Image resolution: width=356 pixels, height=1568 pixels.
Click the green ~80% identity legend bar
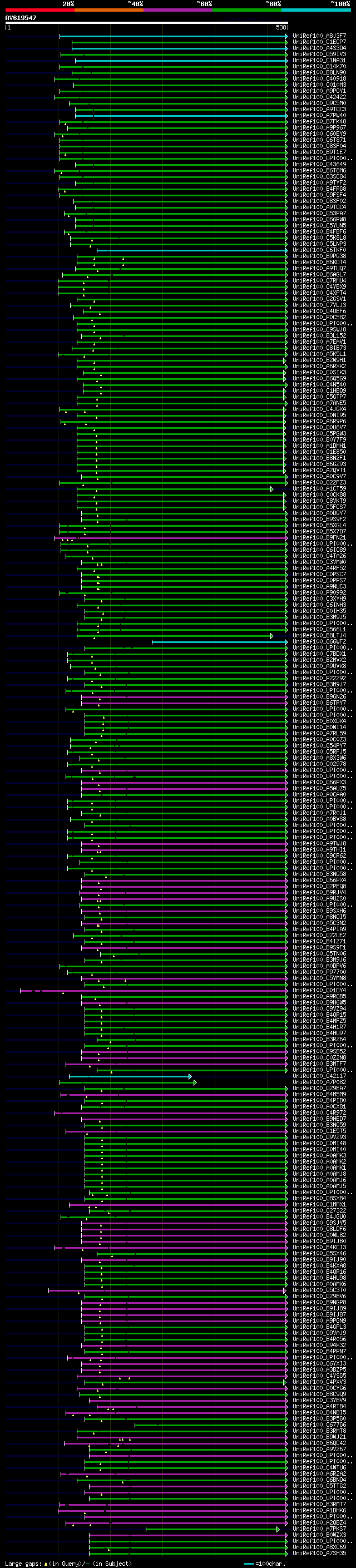tap(247, 10)
